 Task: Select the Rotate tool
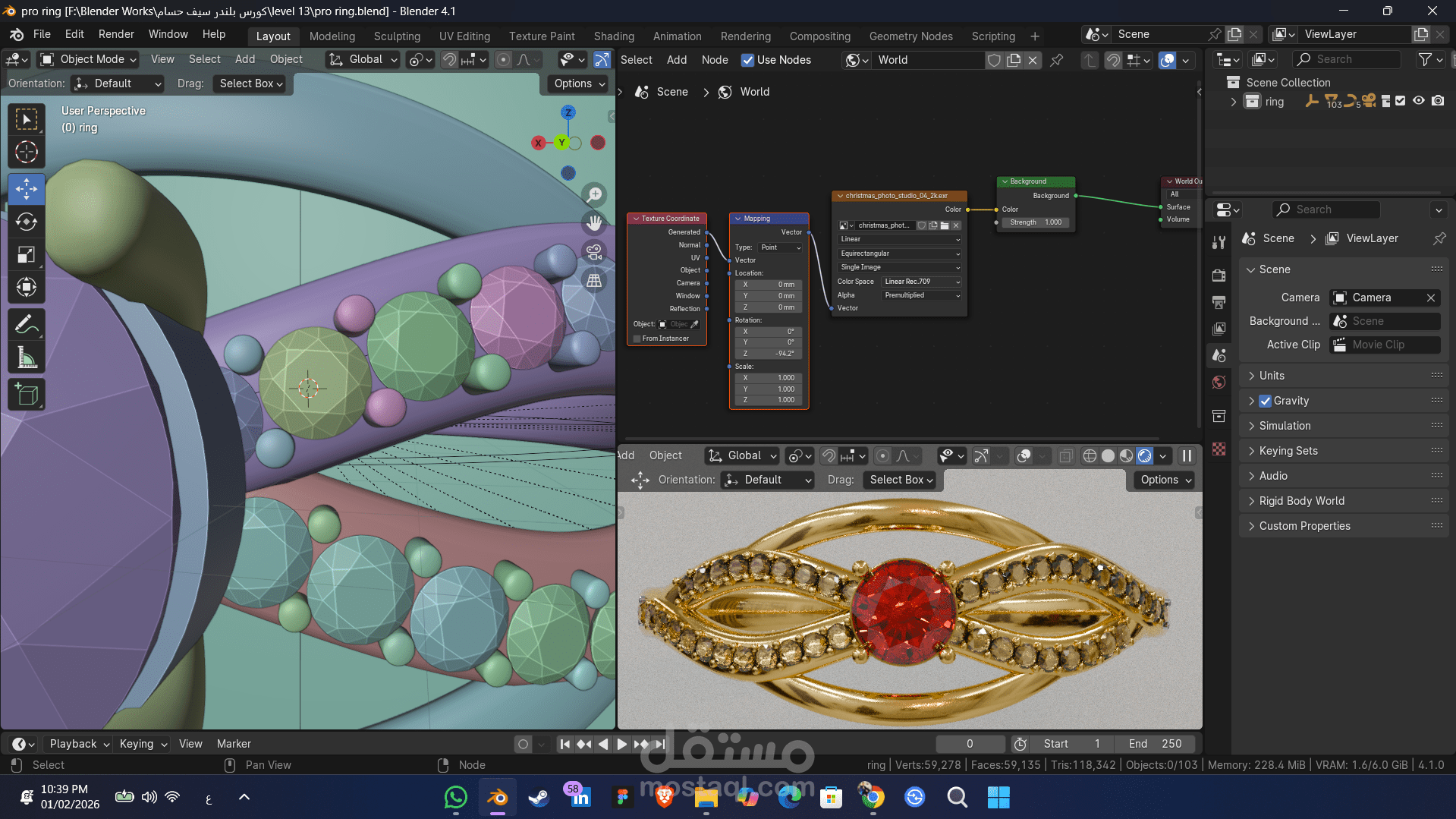point(27,222)
